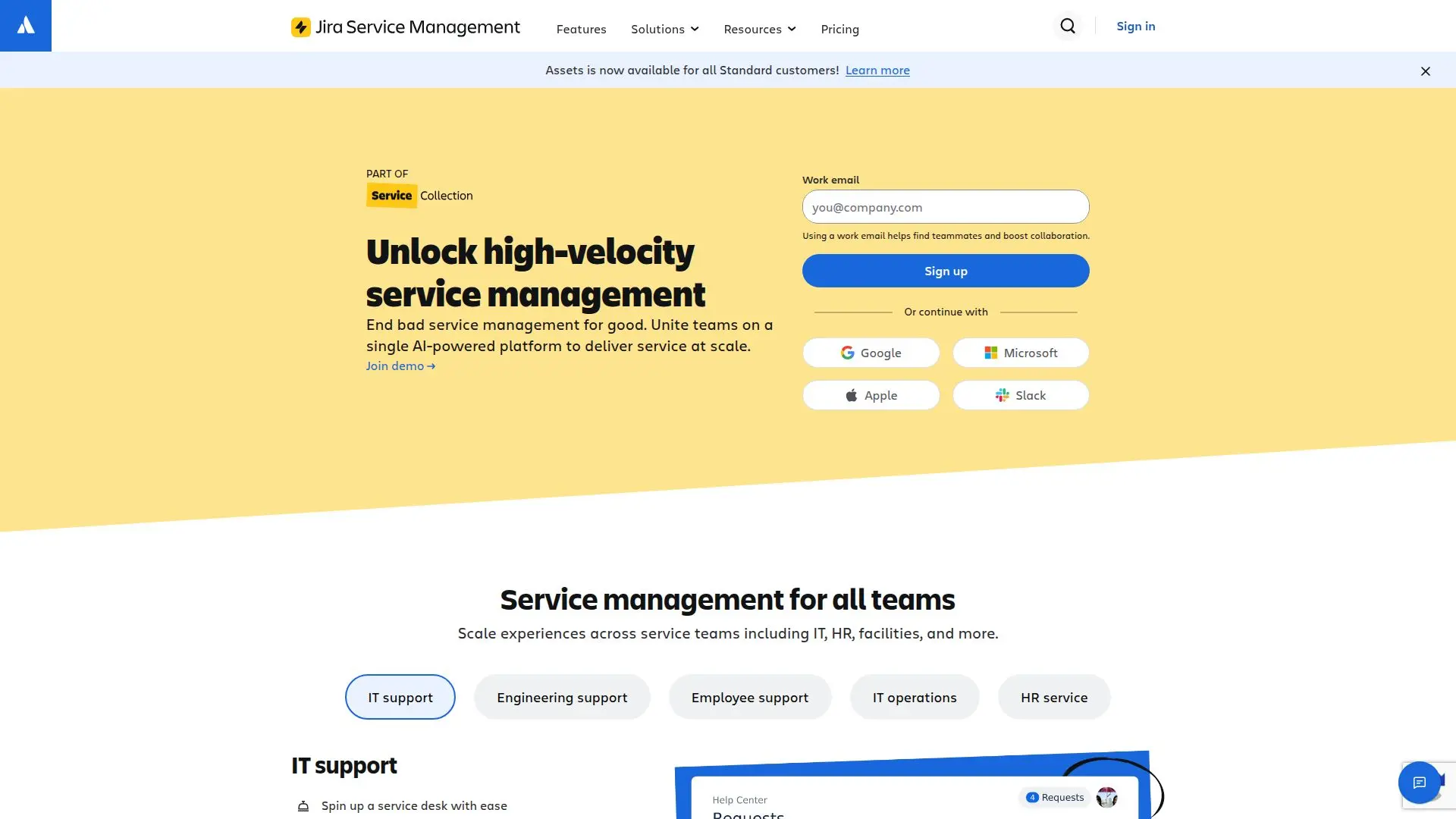1456x819 pixels.
Task: Follow the Learn more link in banner
Action: 877,70
